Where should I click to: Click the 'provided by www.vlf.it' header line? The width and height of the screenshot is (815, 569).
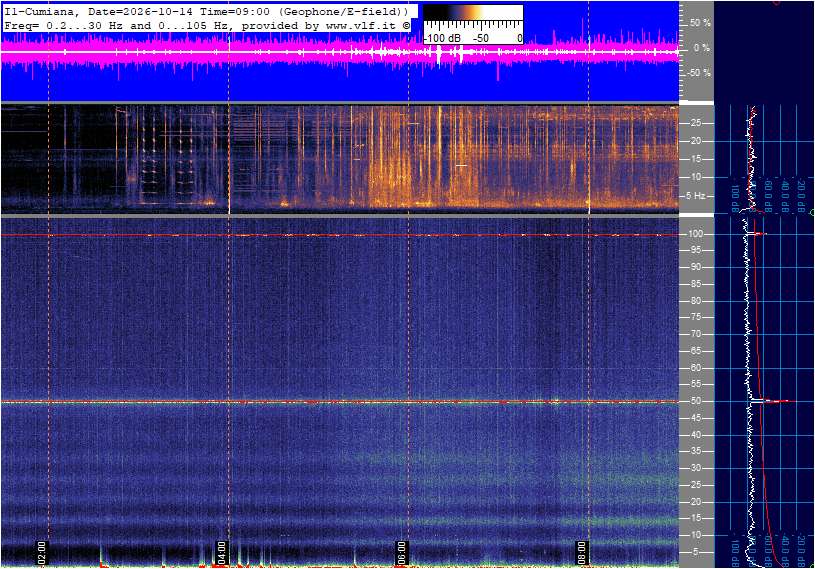207,25
